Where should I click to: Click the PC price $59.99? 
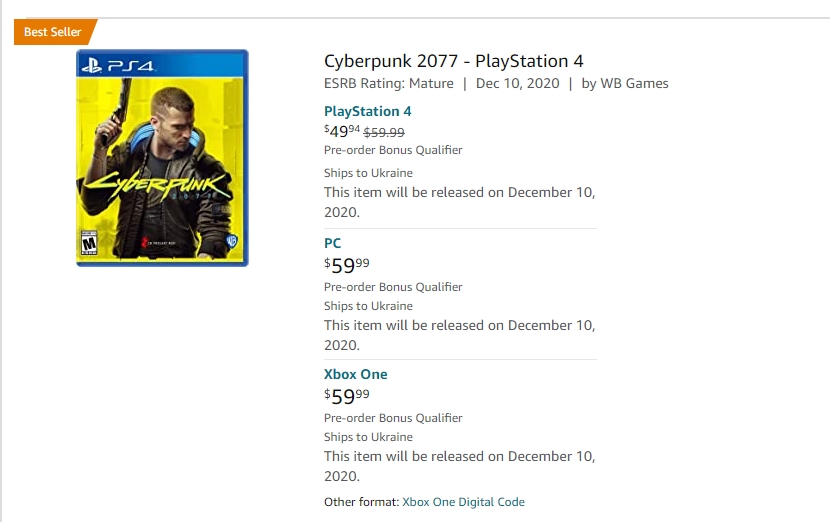point(347,265)
